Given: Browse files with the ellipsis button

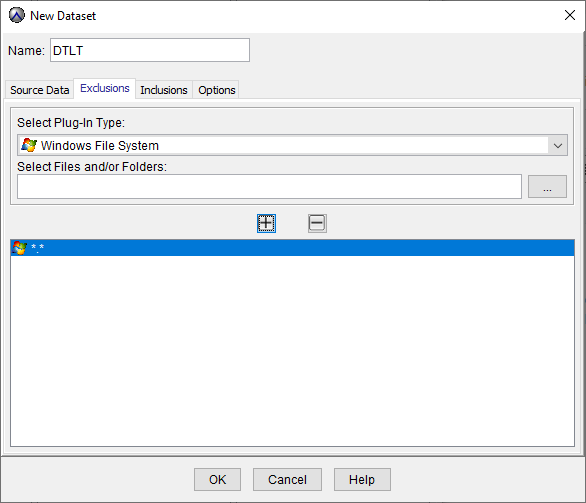Looking at the screenshot, I should coord(547,186).
